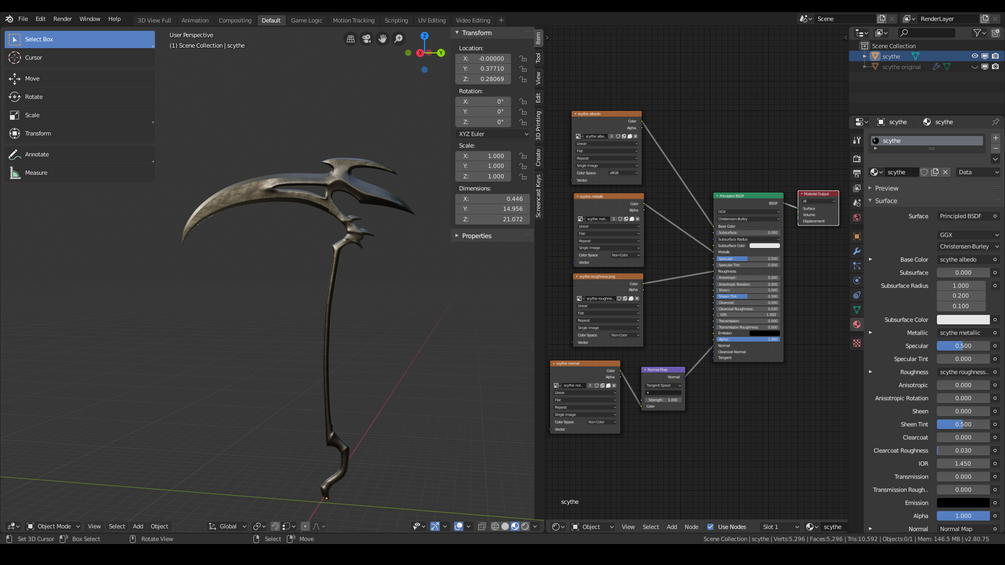Open the Add menu in node editor
This screenshot has height=565, width=1005.
point(671,527)
